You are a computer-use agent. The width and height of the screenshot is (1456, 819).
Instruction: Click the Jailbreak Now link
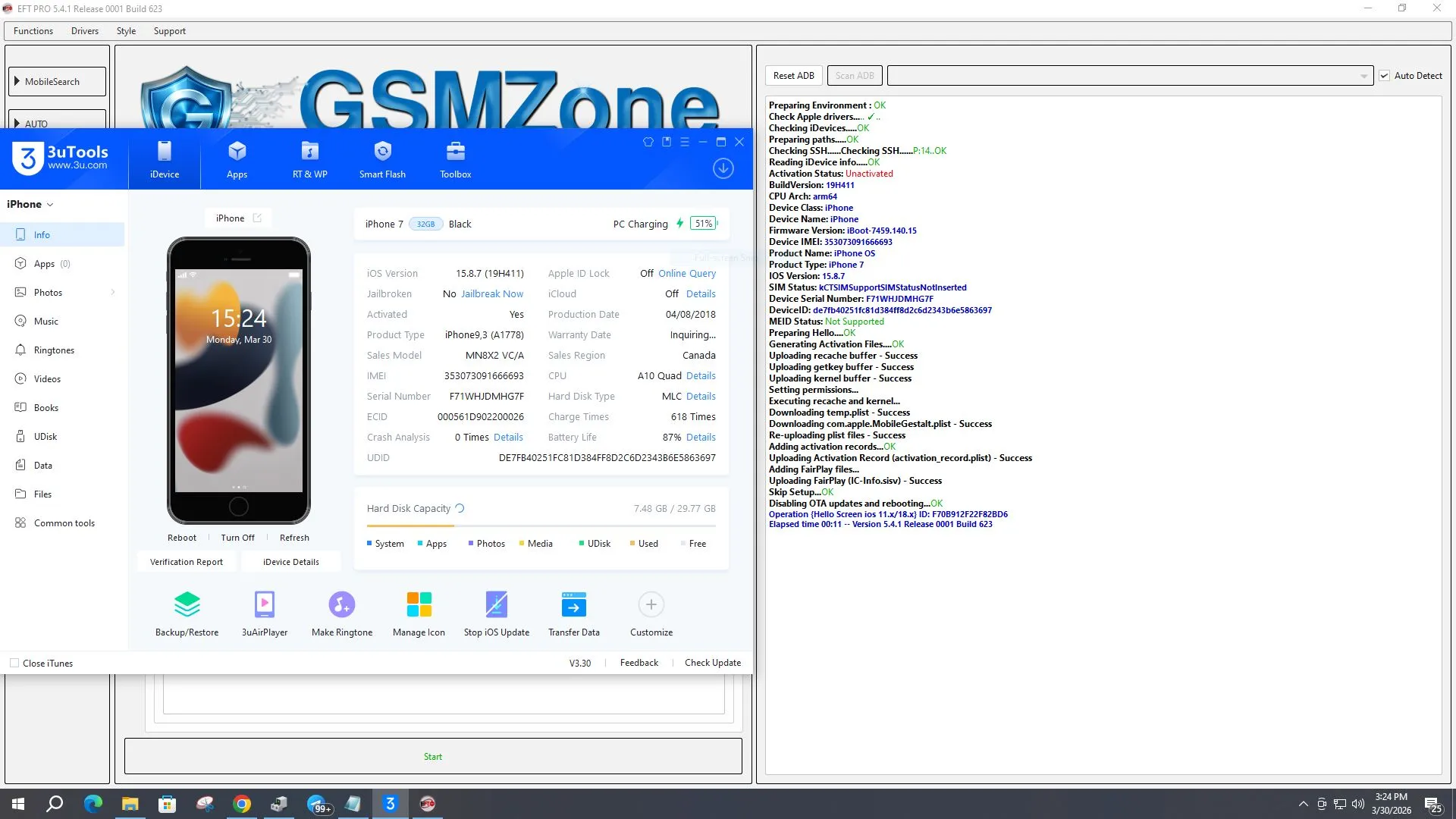coord(491,294)
